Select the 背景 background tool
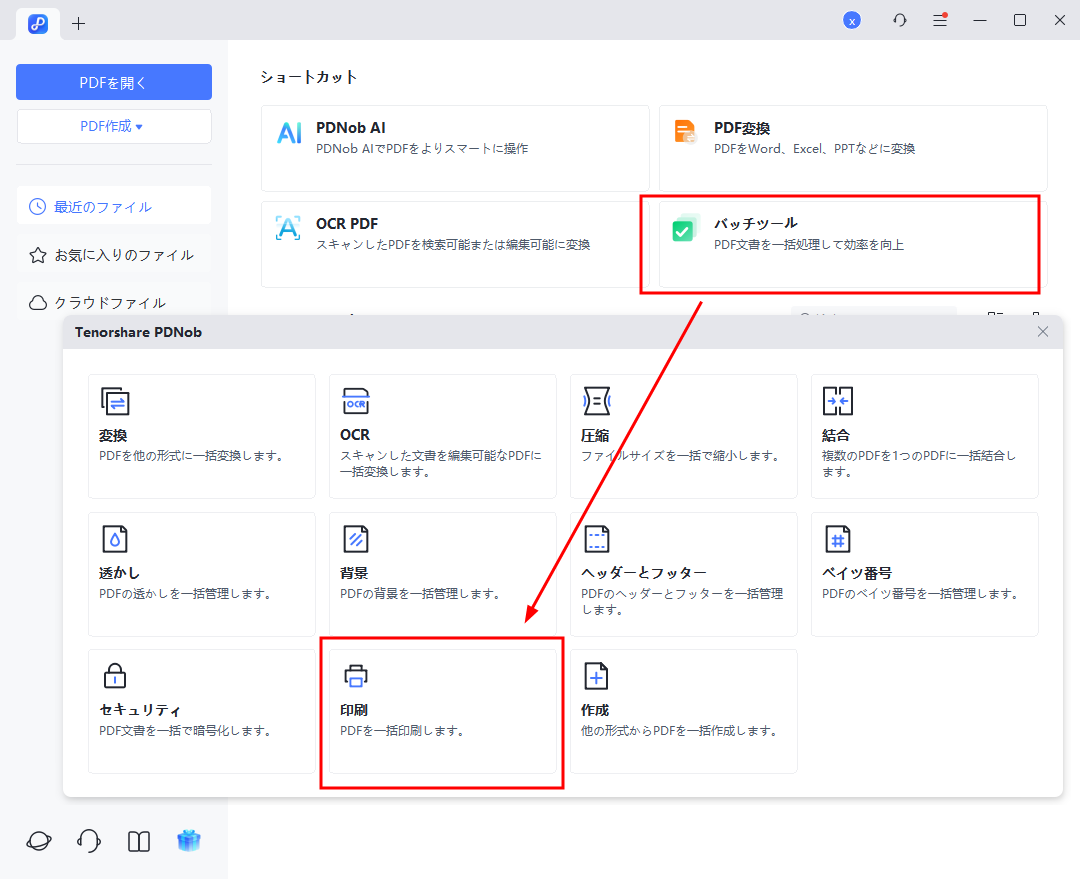 443,574
